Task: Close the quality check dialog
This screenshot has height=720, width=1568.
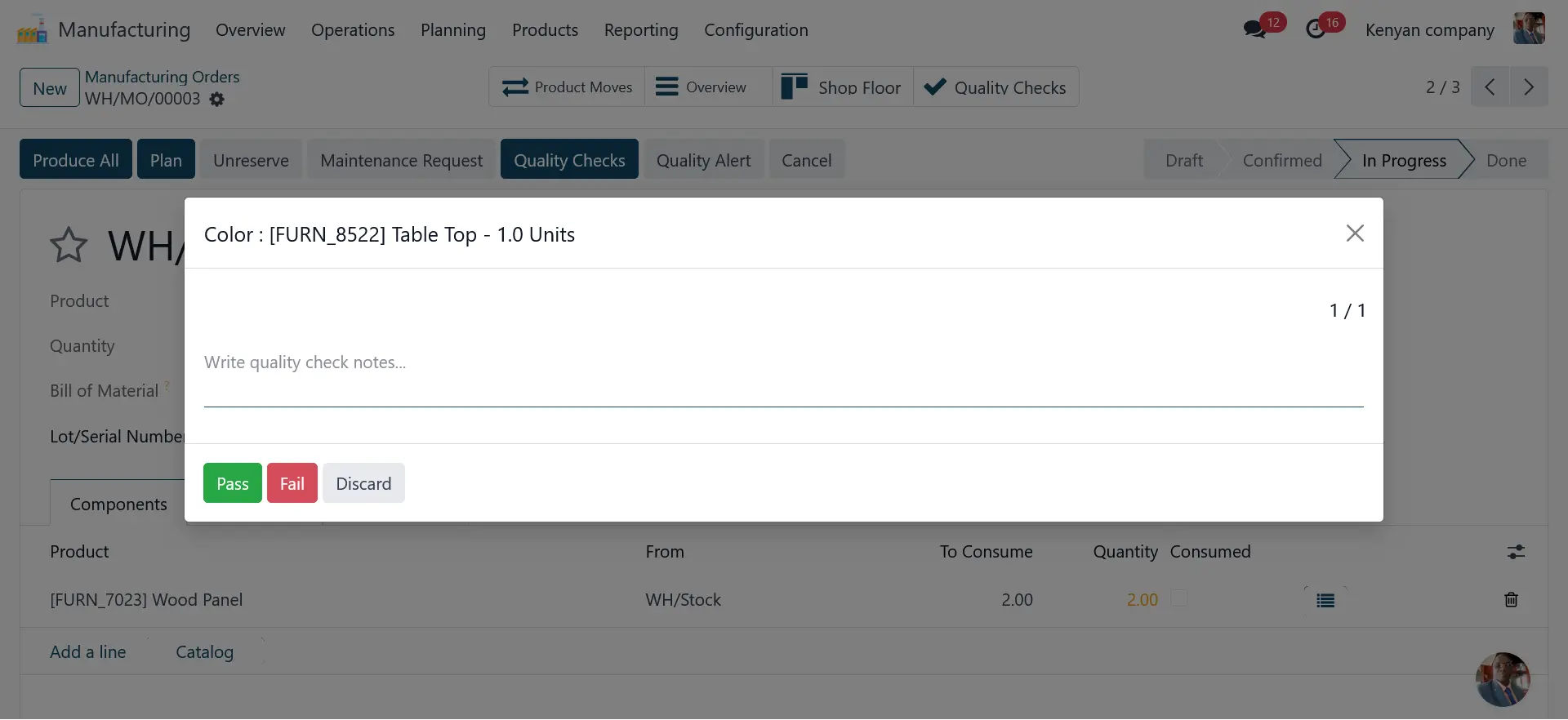Action: [1355, 233]
